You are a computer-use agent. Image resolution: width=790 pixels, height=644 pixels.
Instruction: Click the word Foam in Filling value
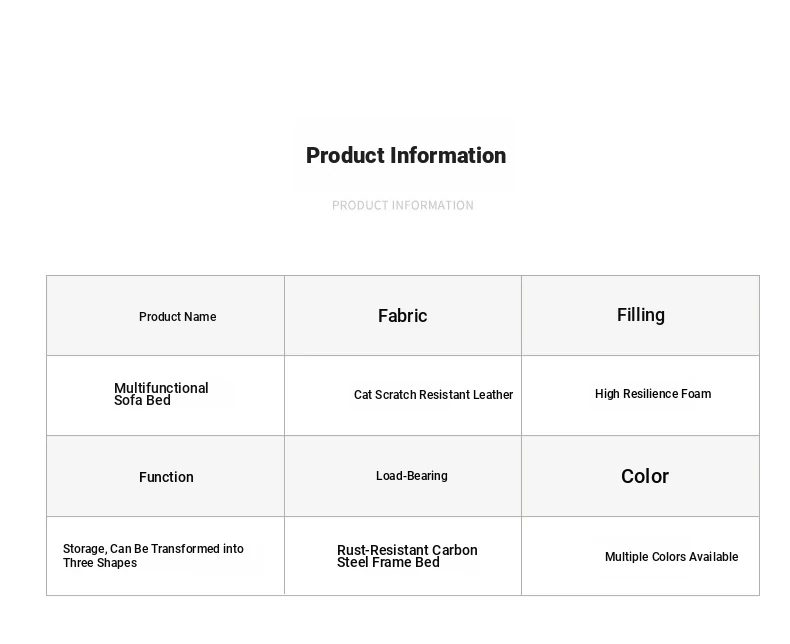point(696,394)
